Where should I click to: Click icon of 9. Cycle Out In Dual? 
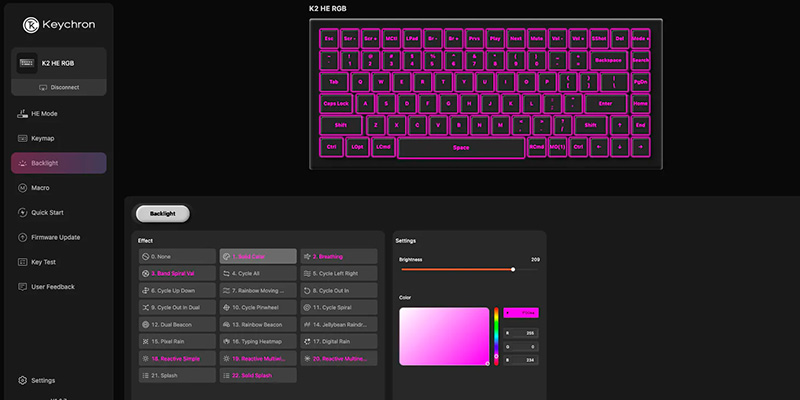click(x=145, y=308)
